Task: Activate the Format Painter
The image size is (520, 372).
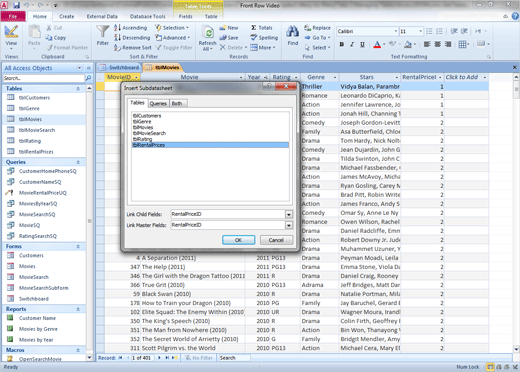Action: tap(67, 48)
